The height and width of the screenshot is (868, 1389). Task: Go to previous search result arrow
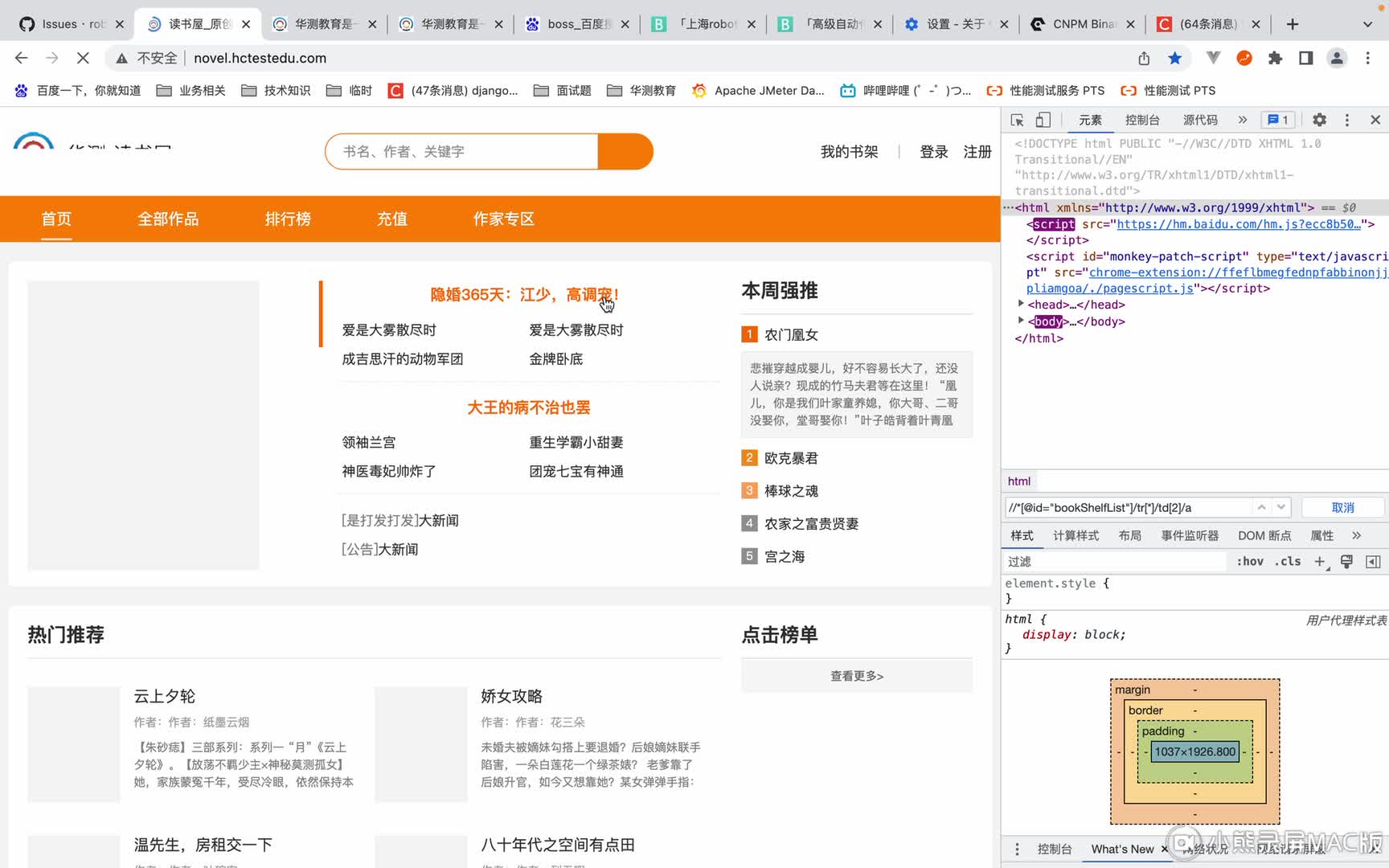tap(1261, 507)
